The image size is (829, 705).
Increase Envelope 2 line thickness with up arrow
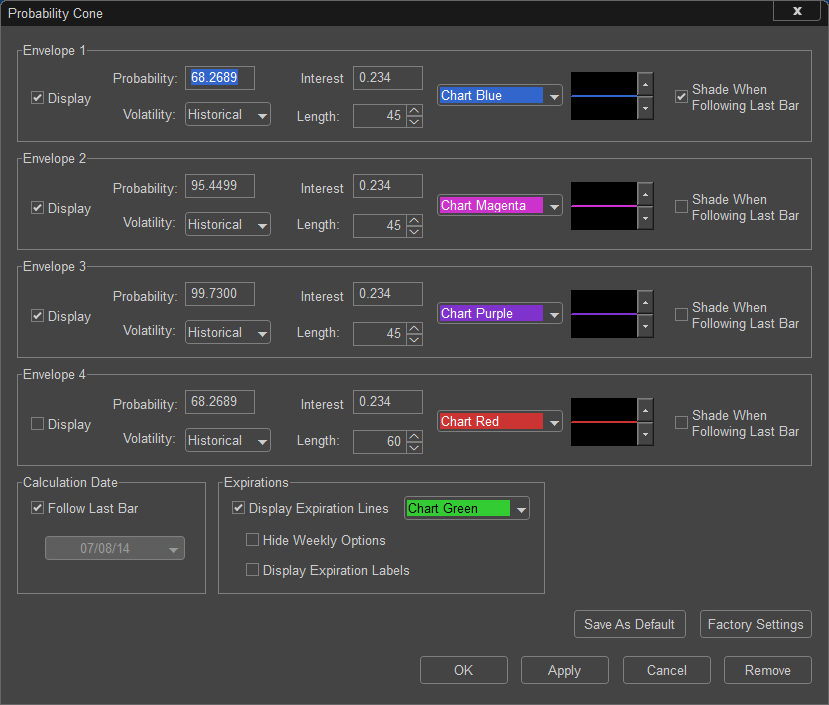[645, 194]
